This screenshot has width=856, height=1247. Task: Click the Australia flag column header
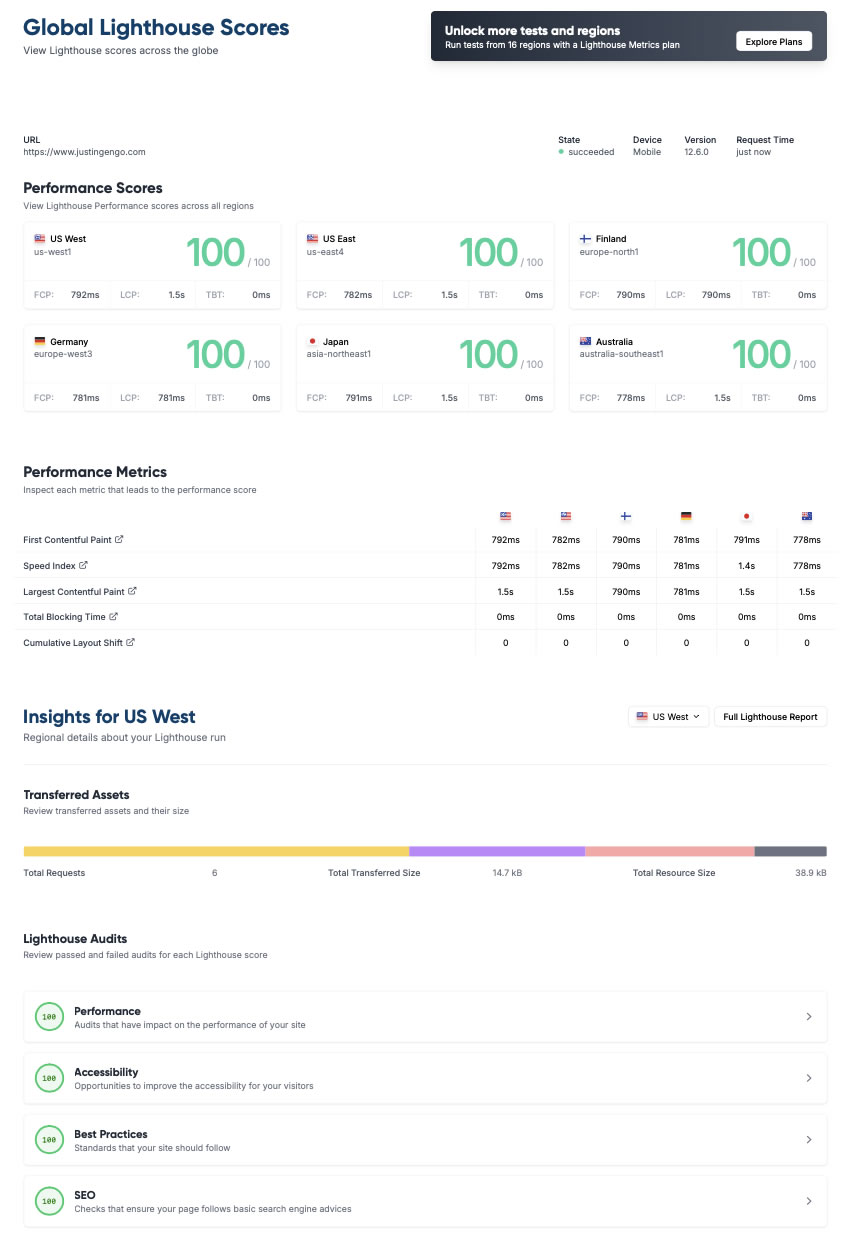[x=807, y=516]
